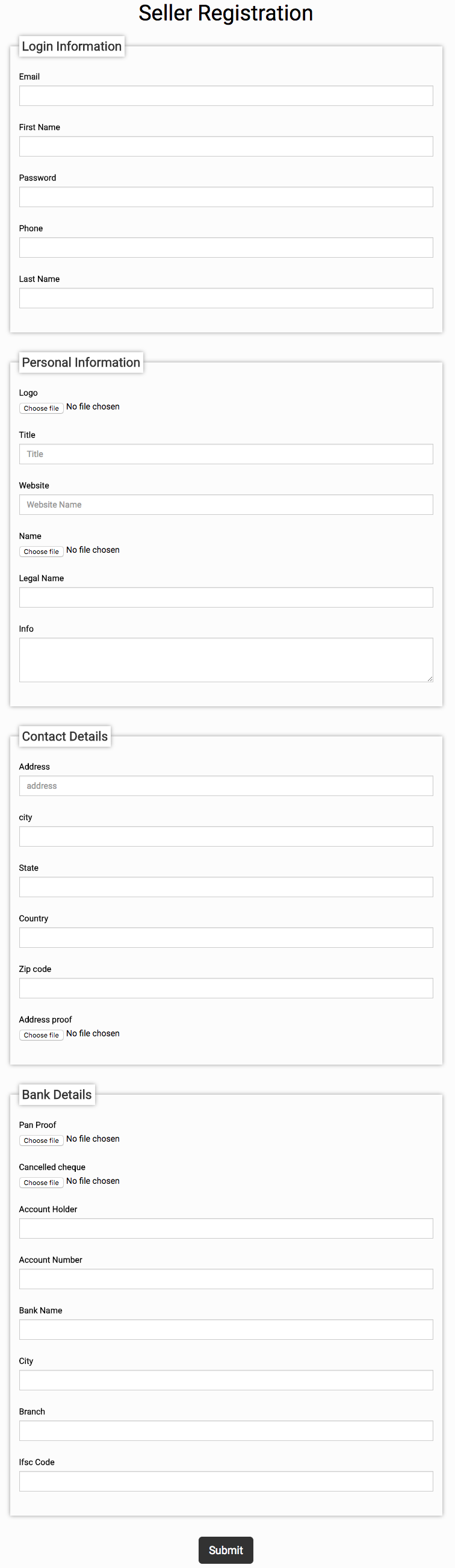Click the Ifsc Code field
455x1568 pixels.
[x=226, y=1481]
